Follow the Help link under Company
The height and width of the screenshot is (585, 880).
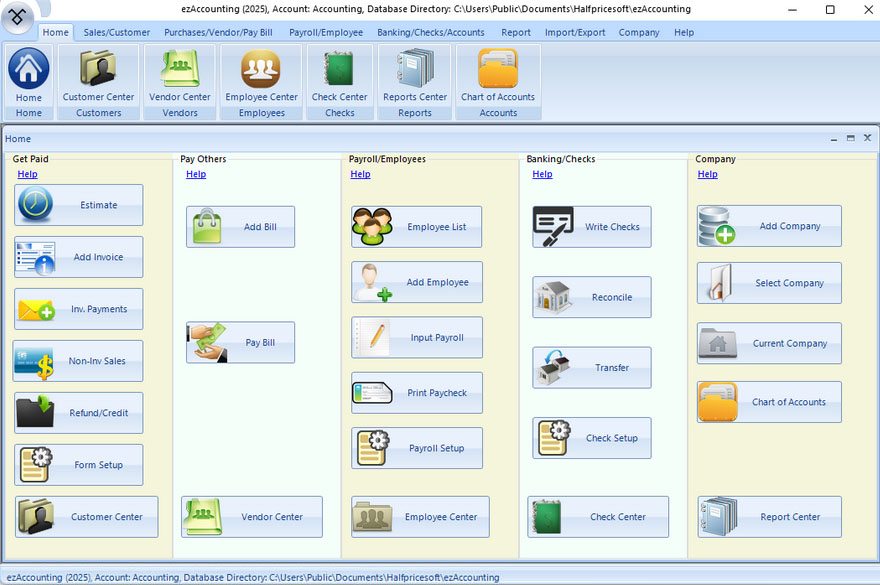707,174
